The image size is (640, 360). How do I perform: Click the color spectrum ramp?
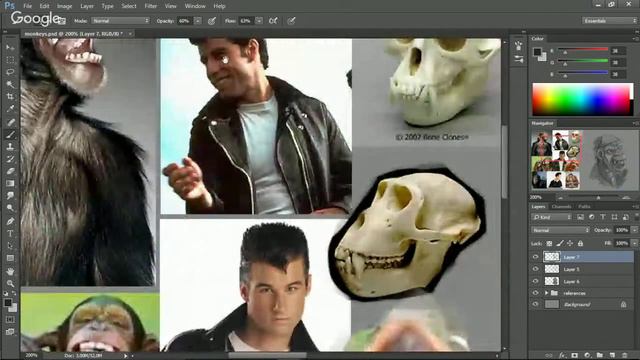pos(582,99)
